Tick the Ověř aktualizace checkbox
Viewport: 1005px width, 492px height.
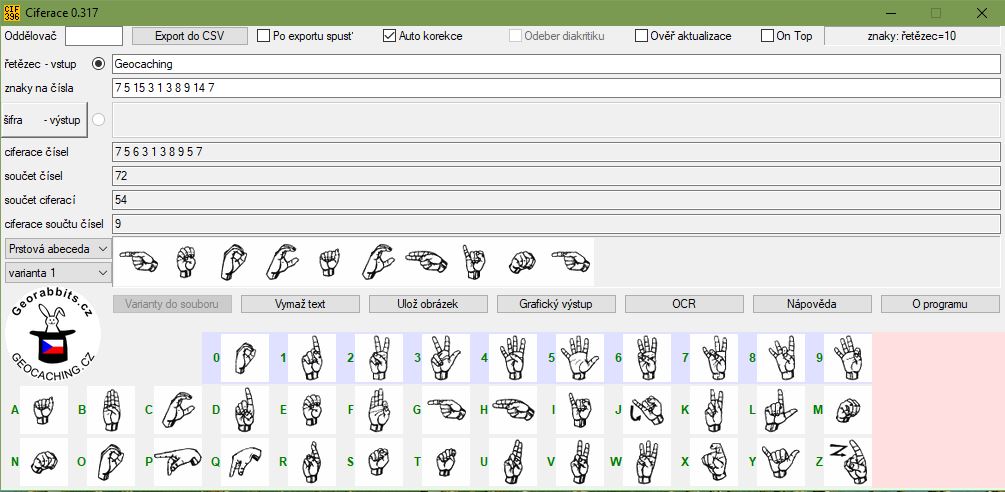coord(642,36)
